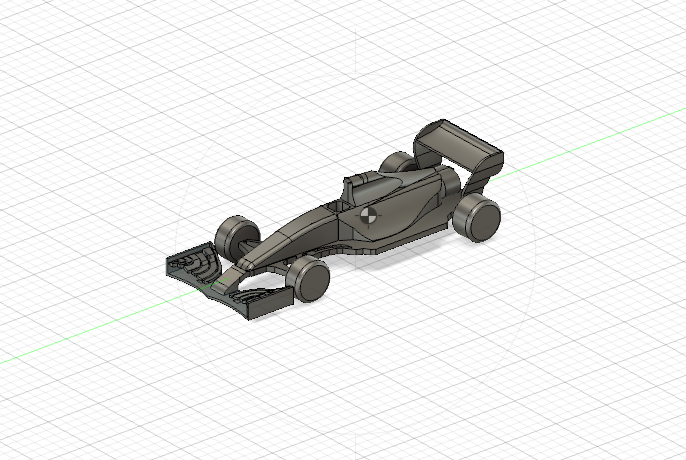This screenshot has width=686, height=460.
Task: Click the center of mass marker on the car
Action: 368,215
